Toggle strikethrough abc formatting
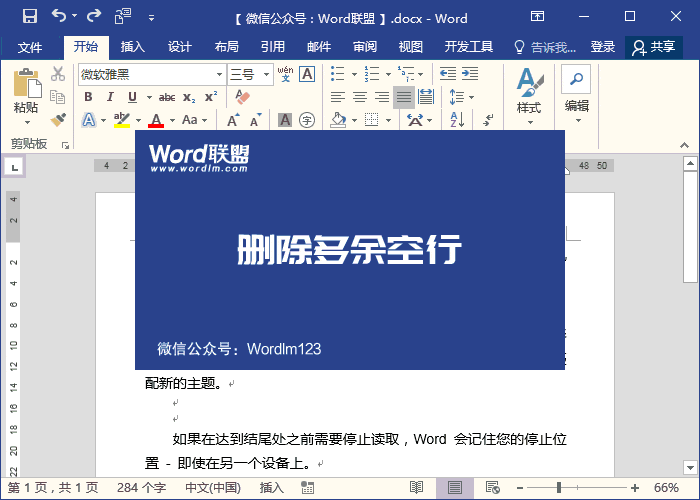 point(167,97)
